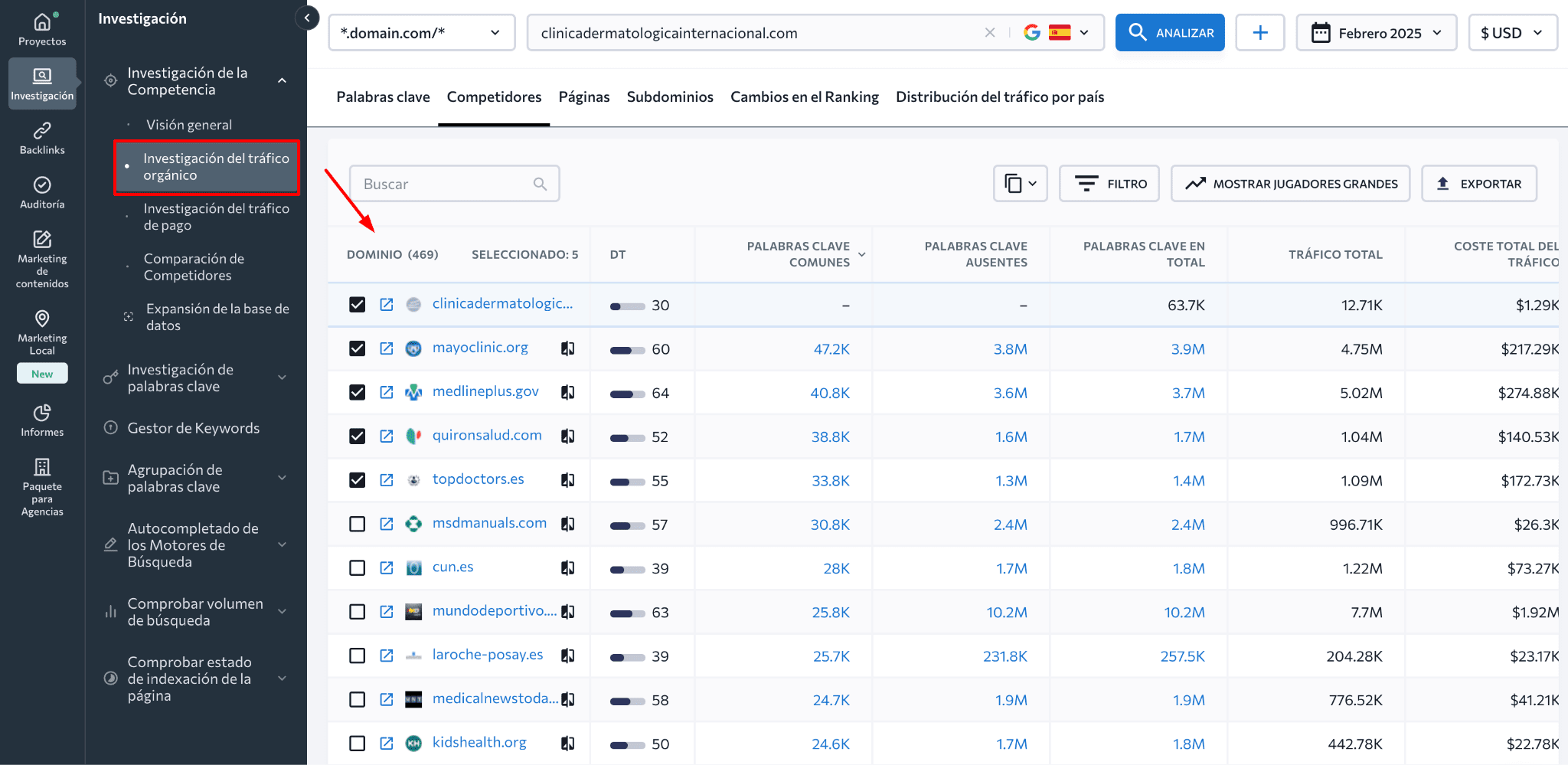Click compare icon next to msdmanuals.com

[567, 524]
